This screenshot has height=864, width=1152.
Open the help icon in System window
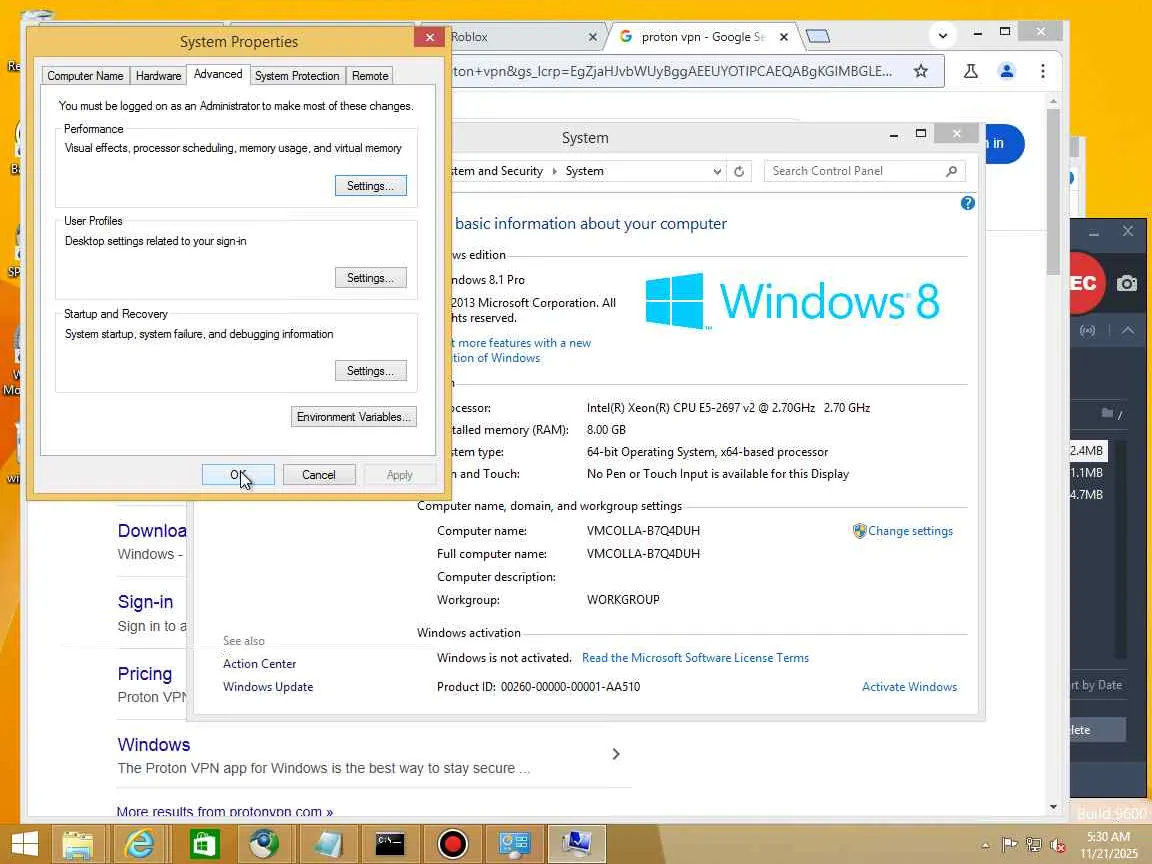pyautogui.click(x=968, y=204)
